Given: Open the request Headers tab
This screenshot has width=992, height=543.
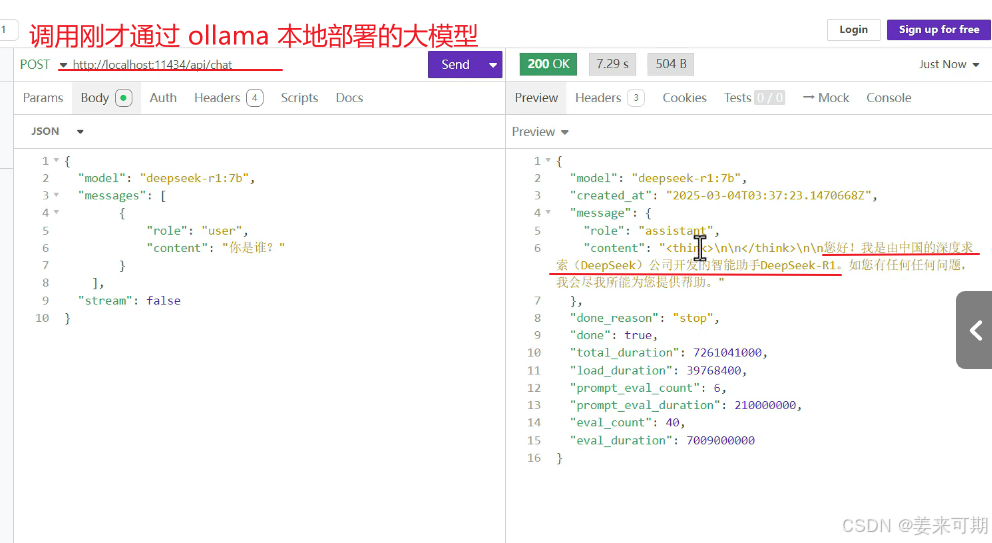Looking at the screenshot, I should pyautogui.click(x=228, y=98).
